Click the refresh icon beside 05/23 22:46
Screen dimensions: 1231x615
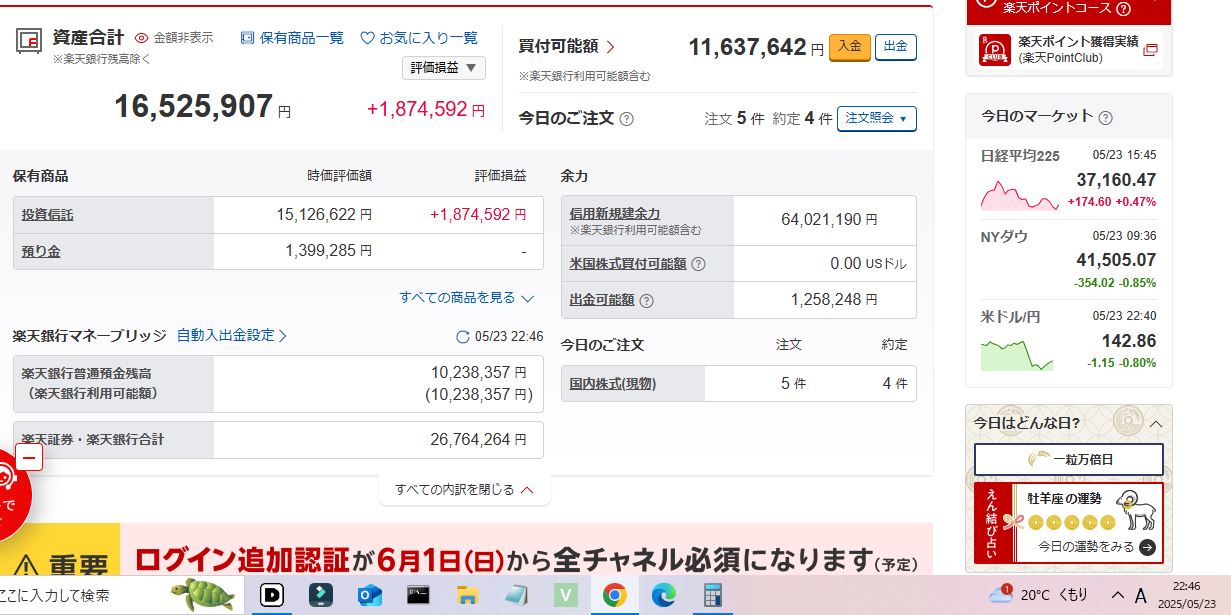[x=462, y=337]
